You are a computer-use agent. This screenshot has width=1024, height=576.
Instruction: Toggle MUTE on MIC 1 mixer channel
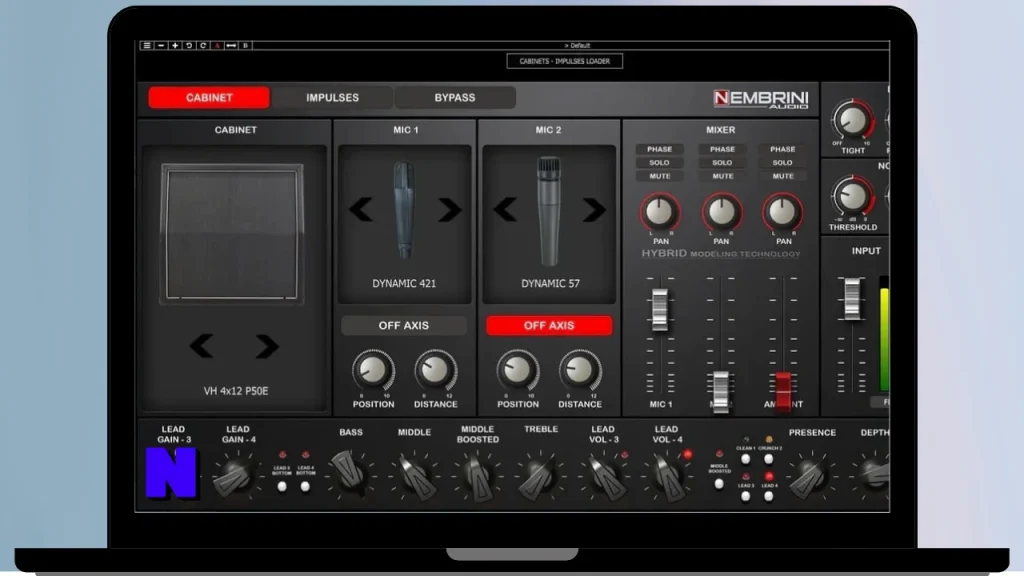click(x=660, y=176)
